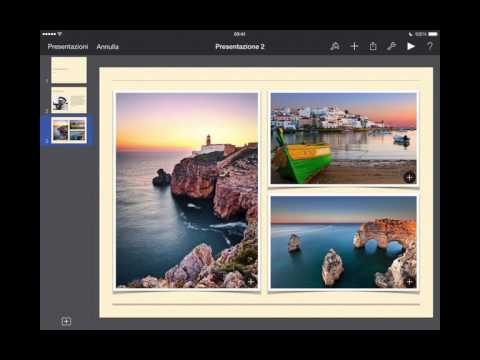Tap the plus badge on sea rocks photo
Image resolution: width=480 pixels, height=360 pixels.
[410, 282]
